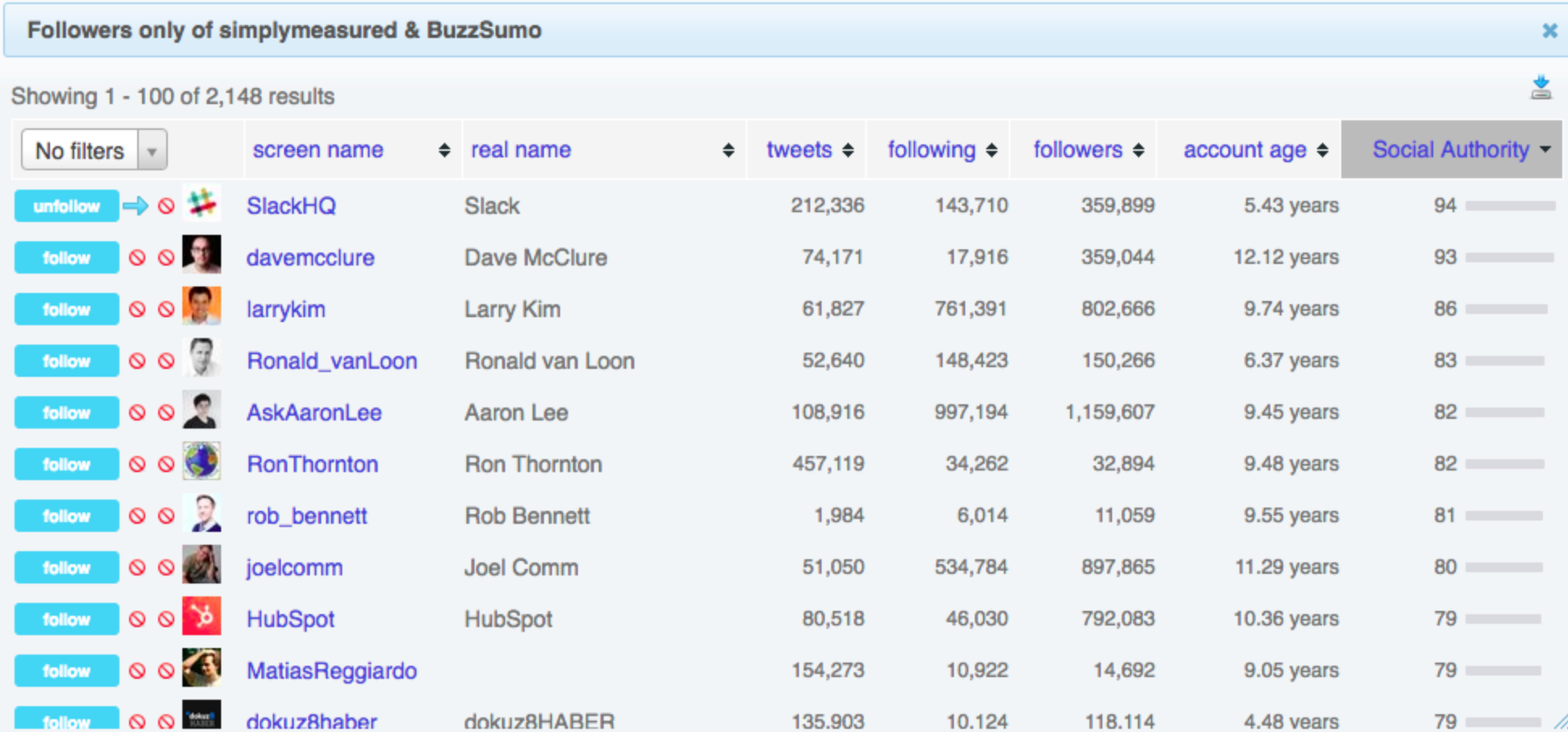This screenshot has height=732, width=1568.
Task: Click RonThornton's globe avatar
Action: point(202,461)
